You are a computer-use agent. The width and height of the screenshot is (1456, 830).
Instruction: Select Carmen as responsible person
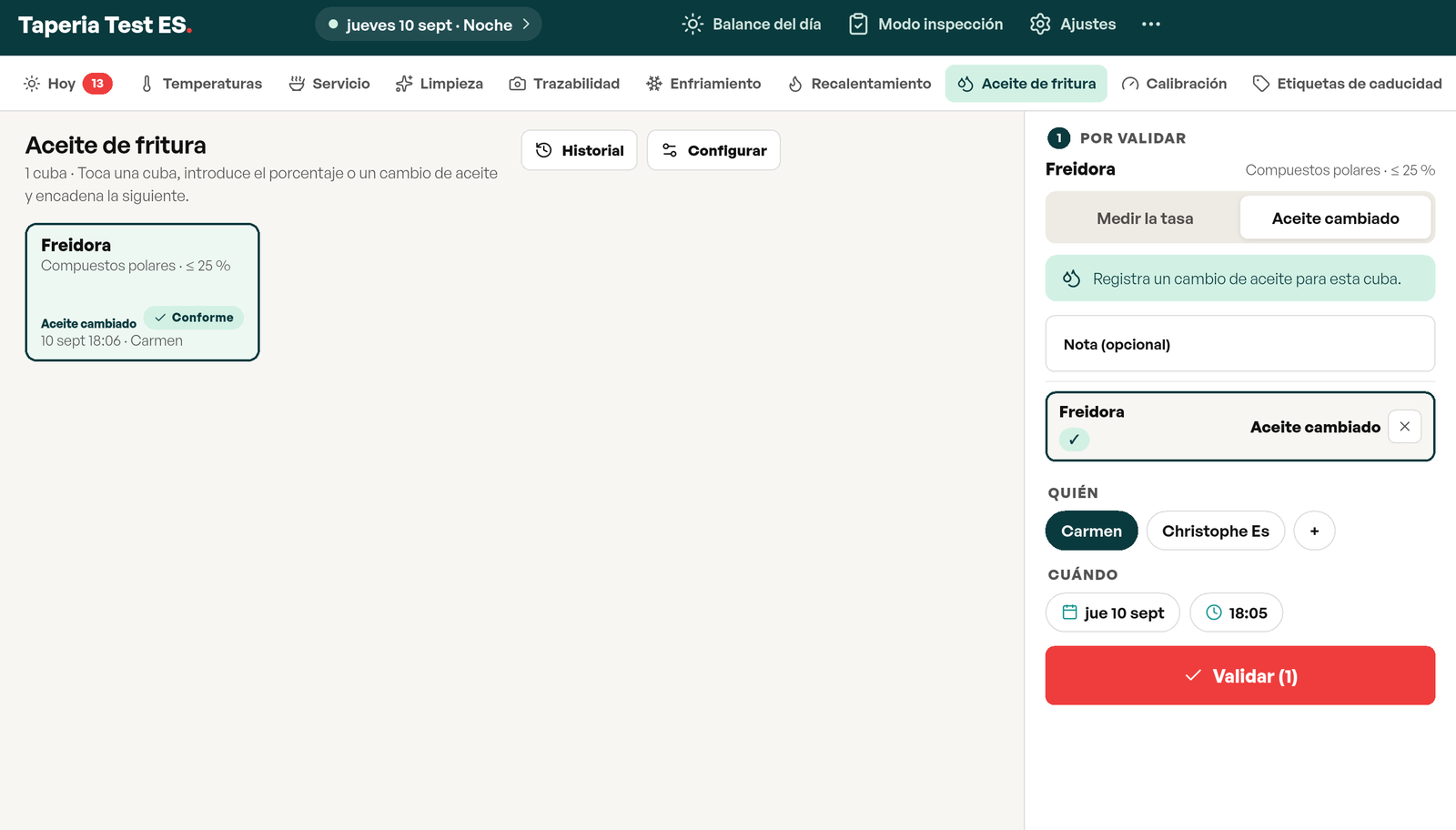coord(1091,531)
